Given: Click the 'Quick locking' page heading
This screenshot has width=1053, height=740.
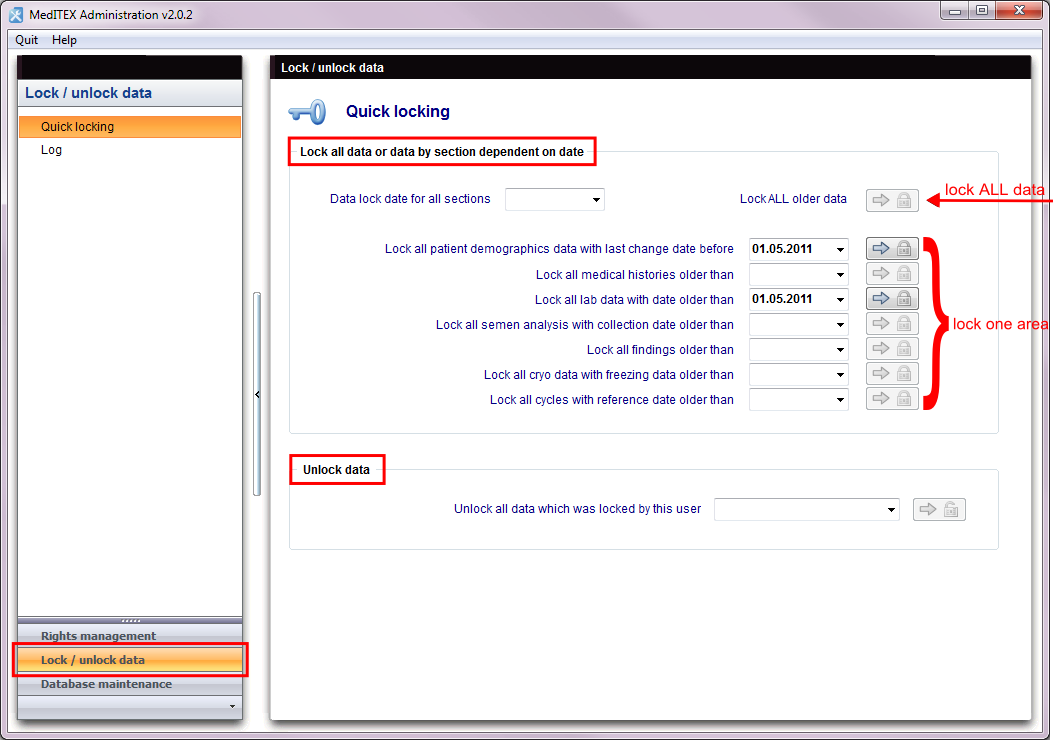Looking at the screenshot, I should click(x=398, y=111).
